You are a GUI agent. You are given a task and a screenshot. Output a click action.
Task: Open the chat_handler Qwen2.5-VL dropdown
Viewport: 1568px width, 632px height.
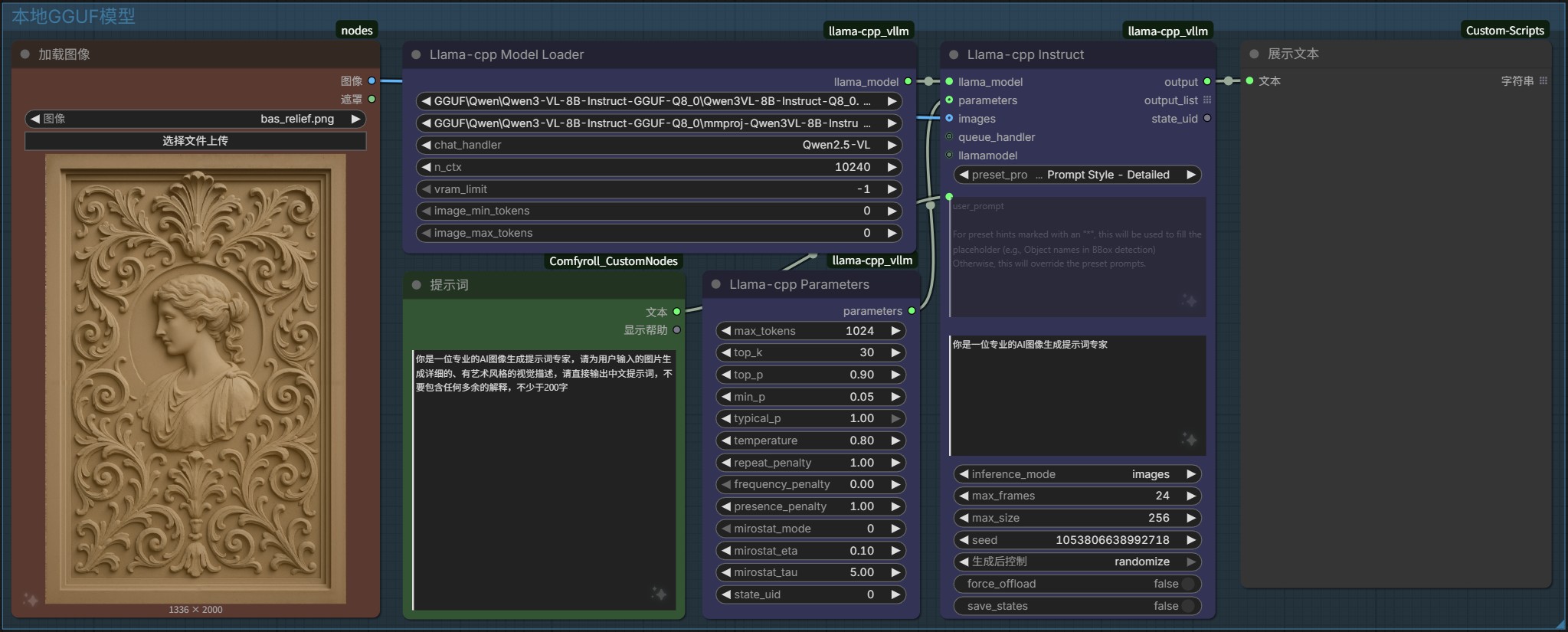(657, 145)
